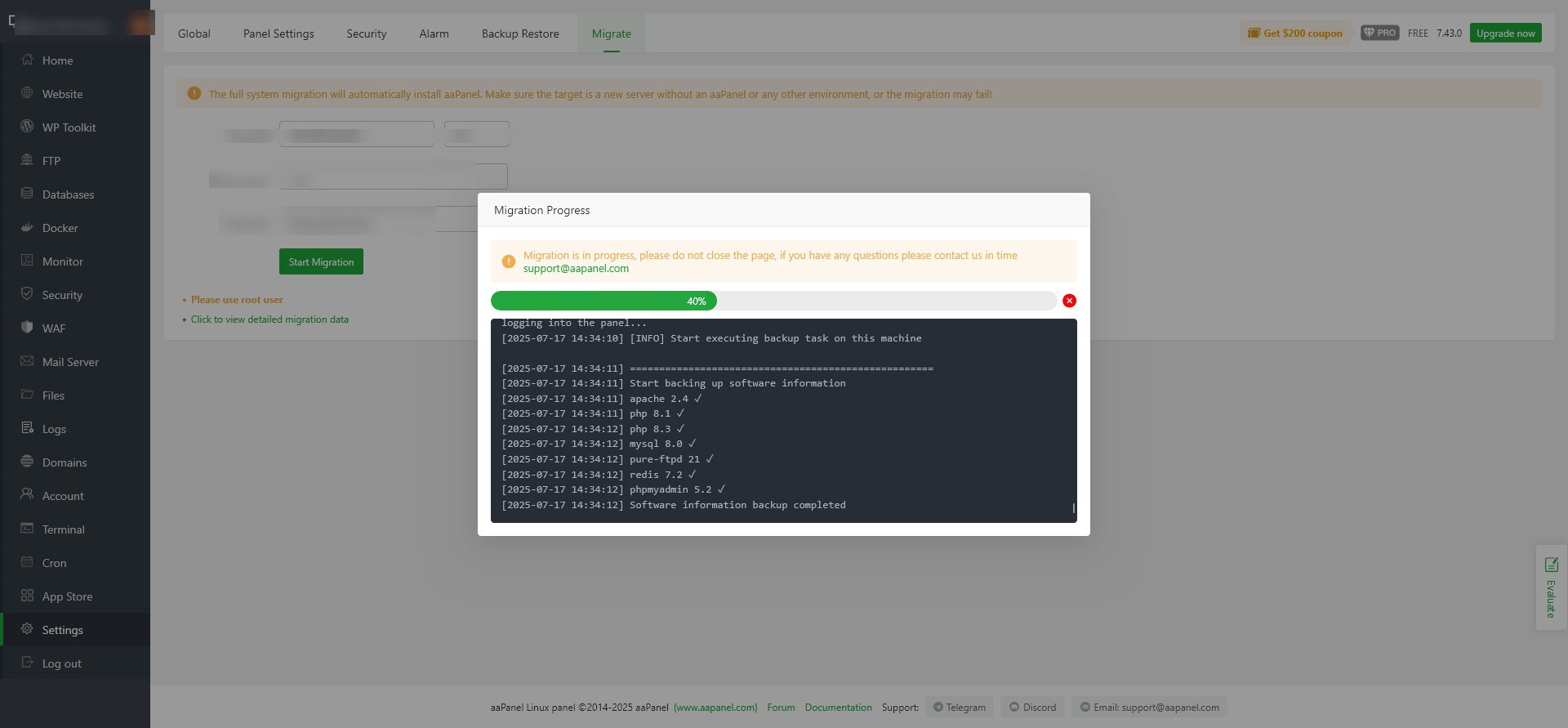This screenshot has width=1568, height=728.
Task: Open the WP Toolkit icon
Action: (x=27, y=127)
